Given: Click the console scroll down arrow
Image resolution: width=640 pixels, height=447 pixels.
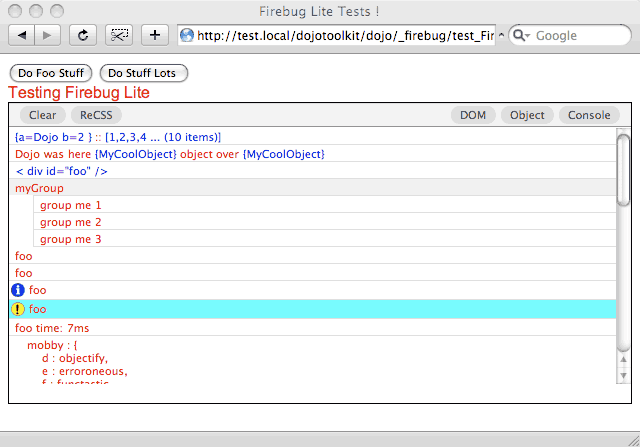Looking at the screenshot, I should [x=623, y=376].
